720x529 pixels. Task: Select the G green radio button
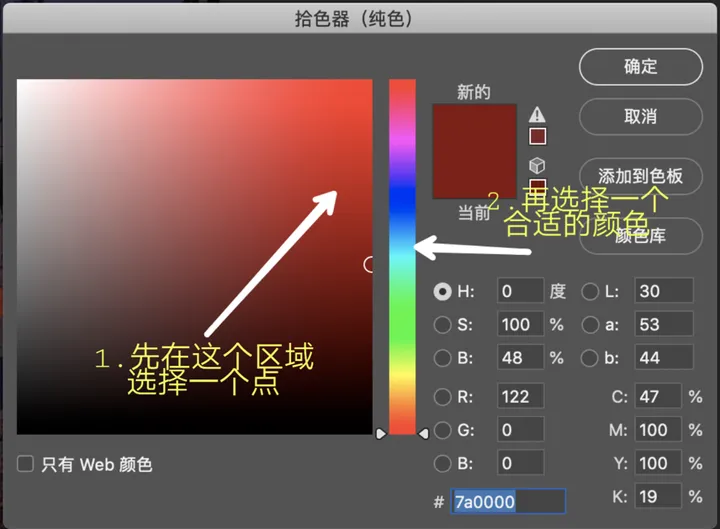click(x=443, y=430)
